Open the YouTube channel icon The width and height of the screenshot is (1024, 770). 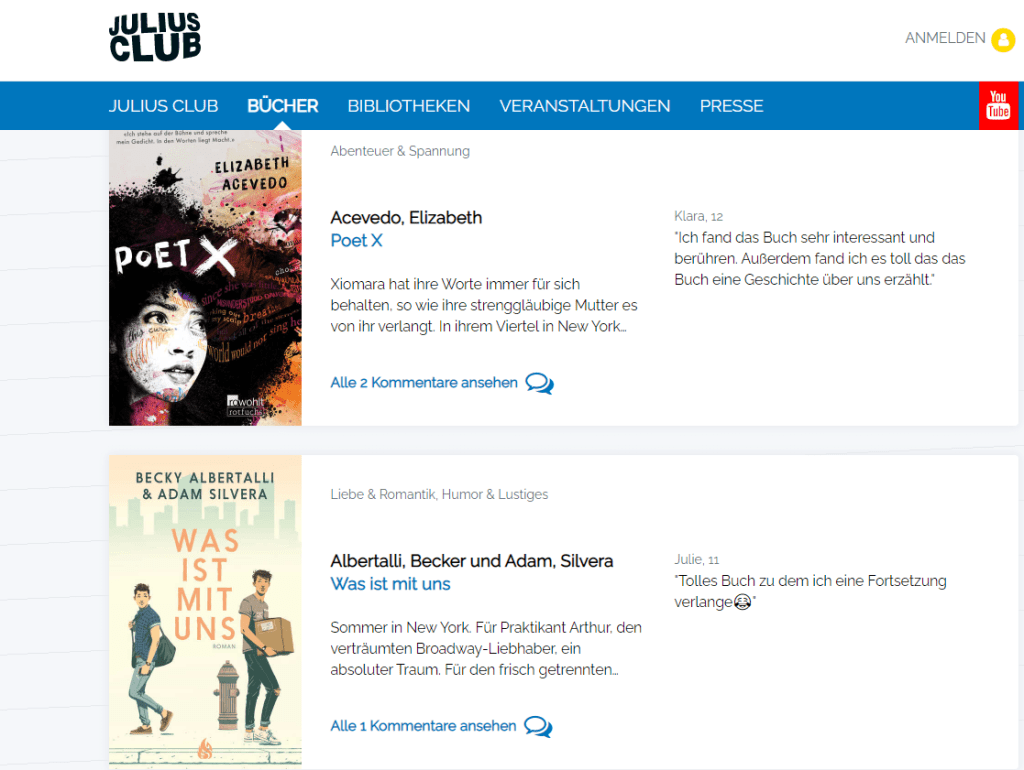pos(998,106)
